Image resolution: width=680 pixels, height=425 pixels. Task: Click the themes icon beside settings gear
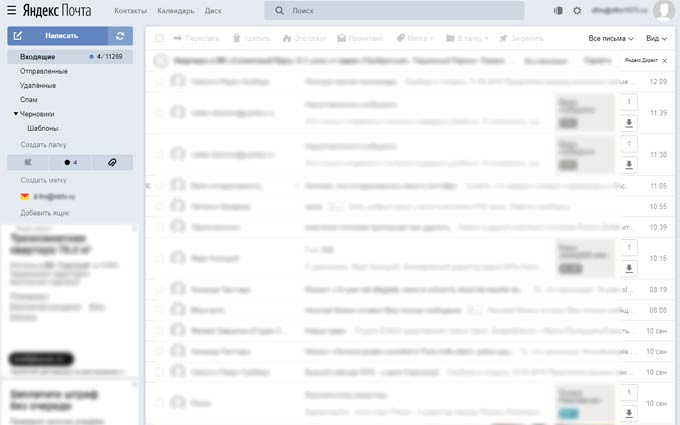[x=558, y=10]
